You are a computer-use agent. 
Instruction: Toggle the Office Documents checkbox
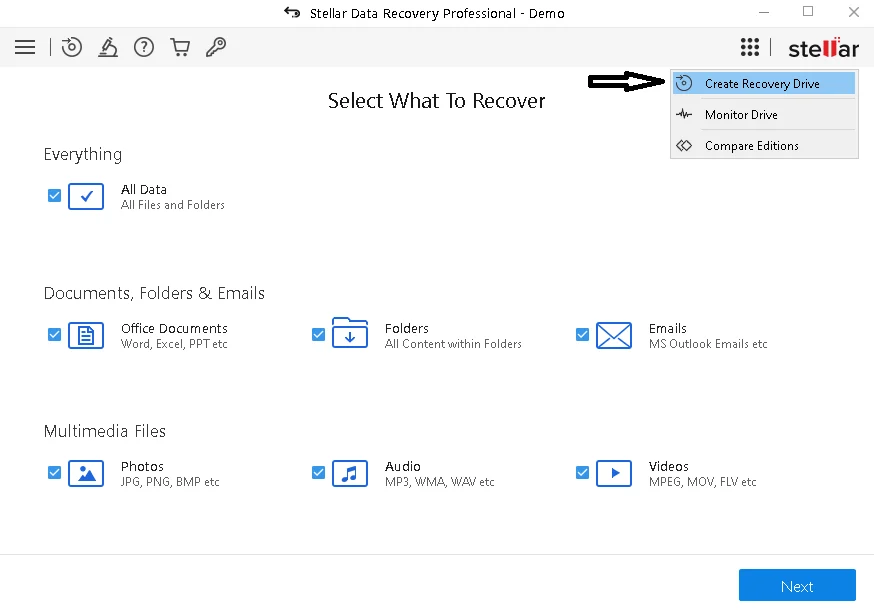(x=55, y=334)
